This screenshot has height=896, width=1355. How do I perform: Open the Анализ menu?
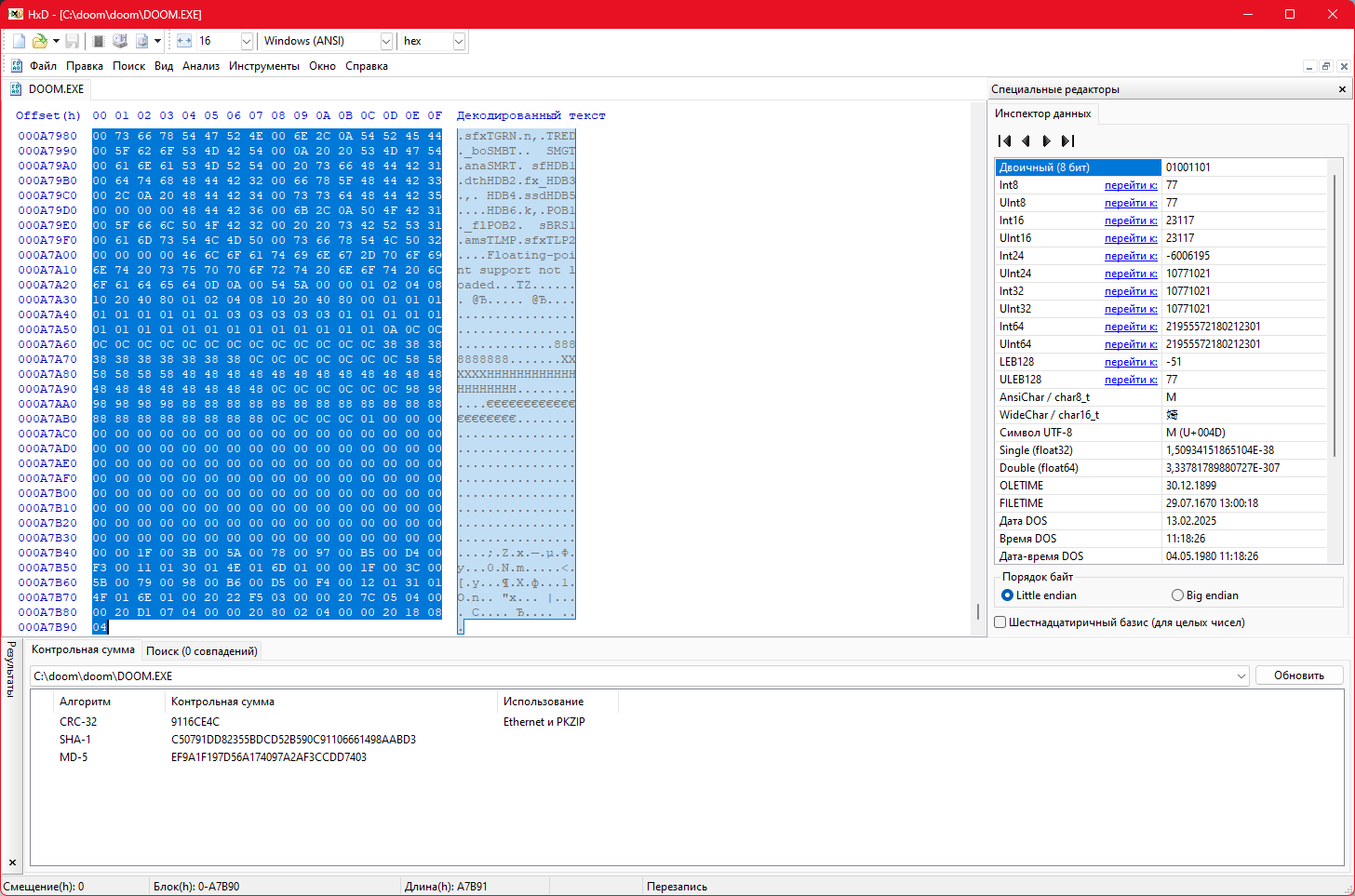click(201, 66)
